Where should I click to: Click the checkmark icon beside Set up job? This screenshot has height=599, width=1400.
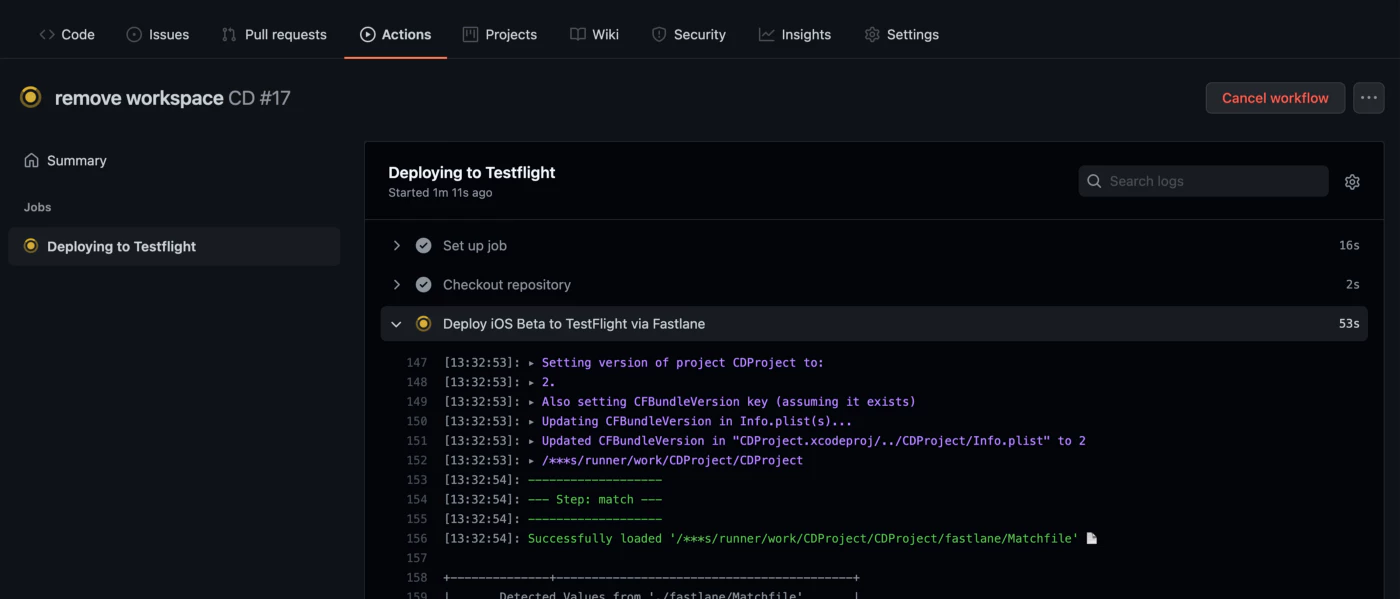point(423,245)
